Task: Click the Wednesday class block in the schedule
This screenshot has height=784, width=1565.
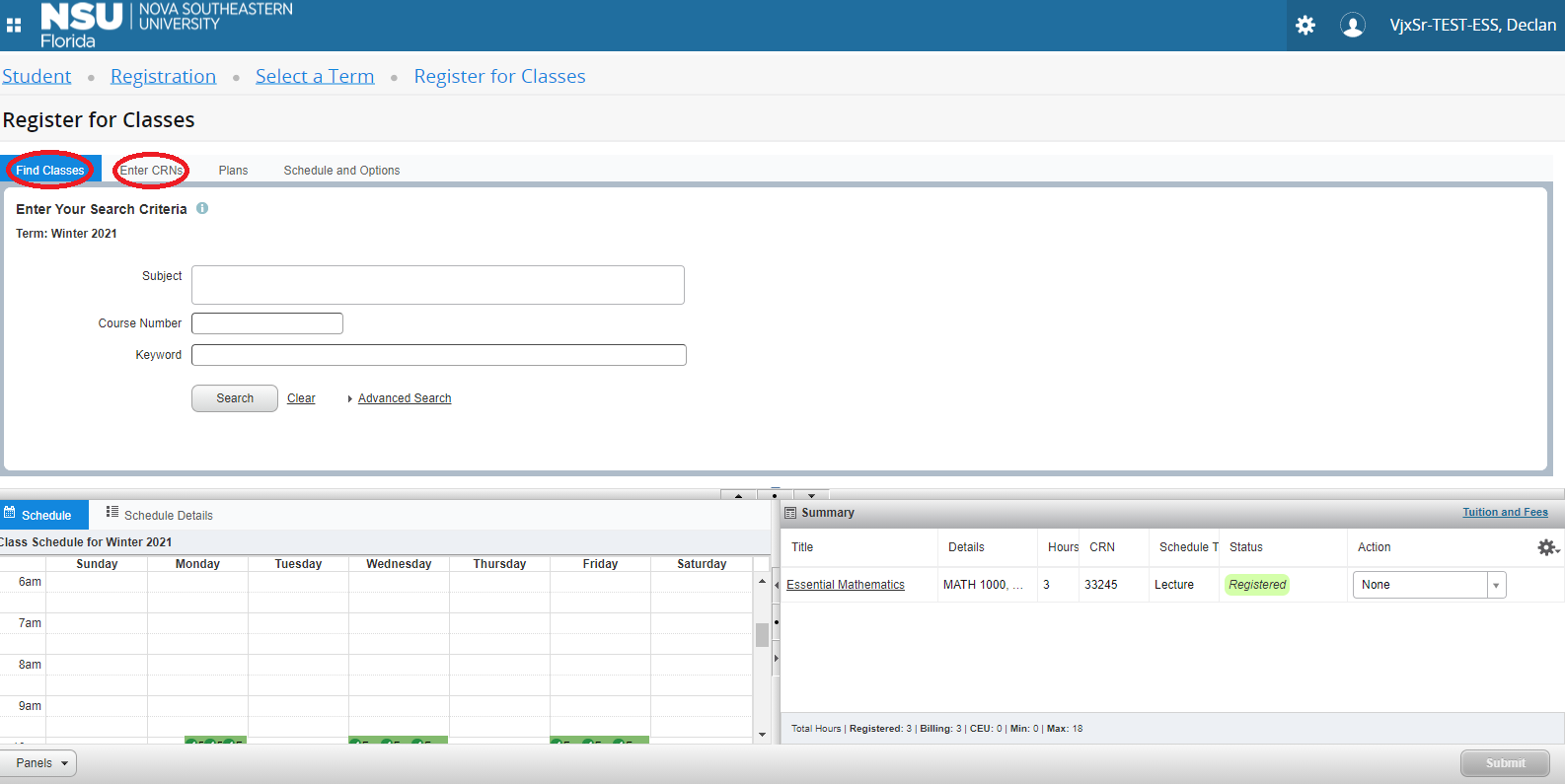Action: (399, 740)
